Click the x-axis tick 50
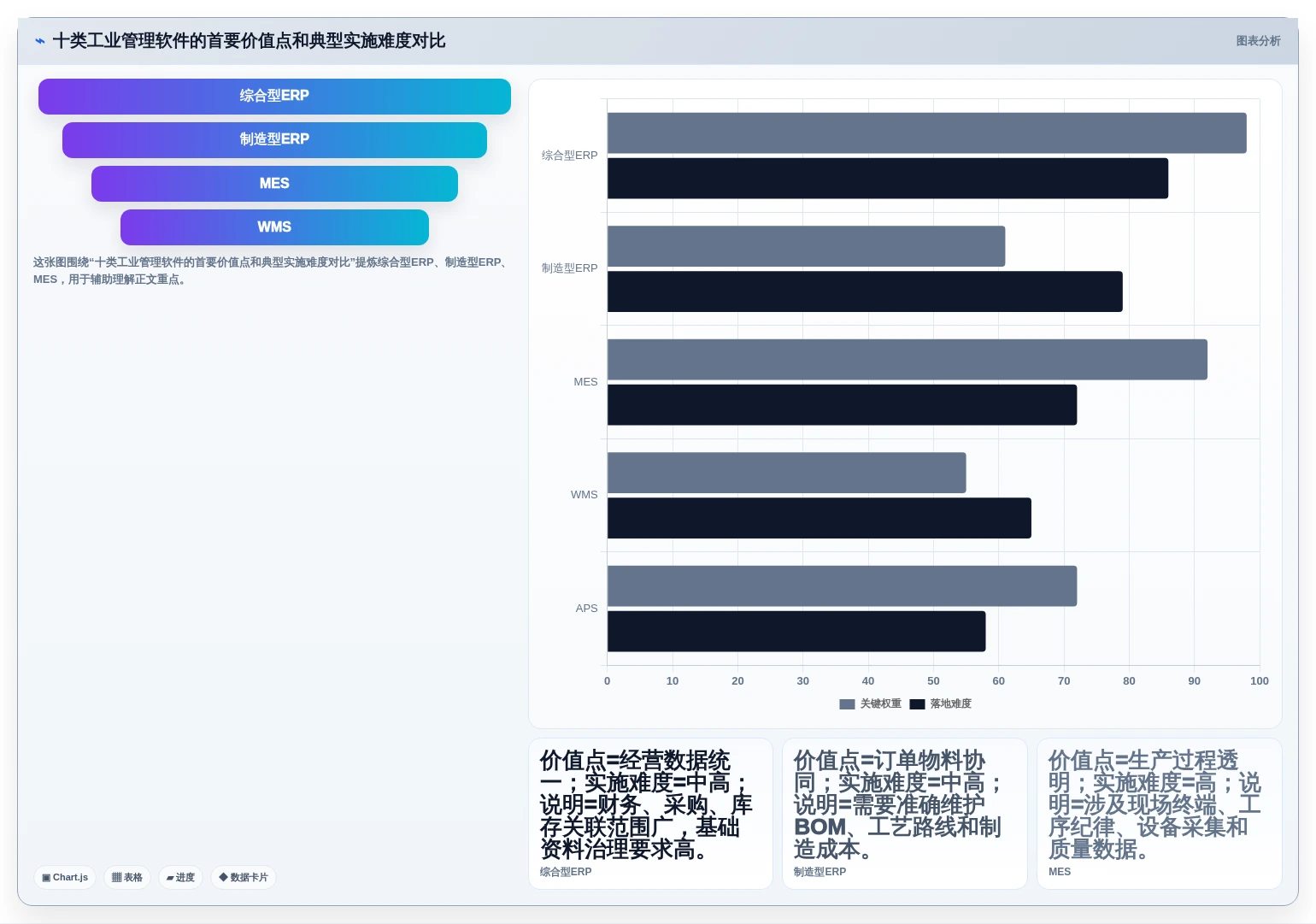The height and width of the screenshot is (924, 1316). 933,681
